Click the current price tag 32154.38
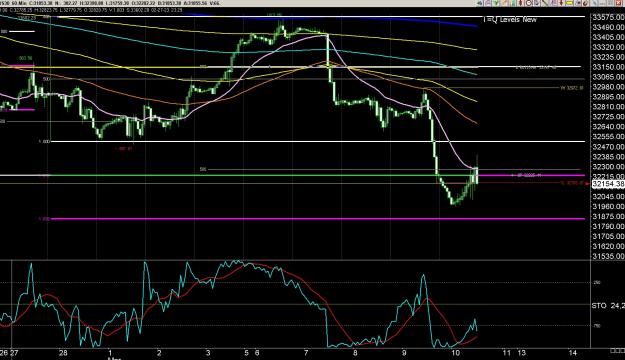 [x=608, y=184]
